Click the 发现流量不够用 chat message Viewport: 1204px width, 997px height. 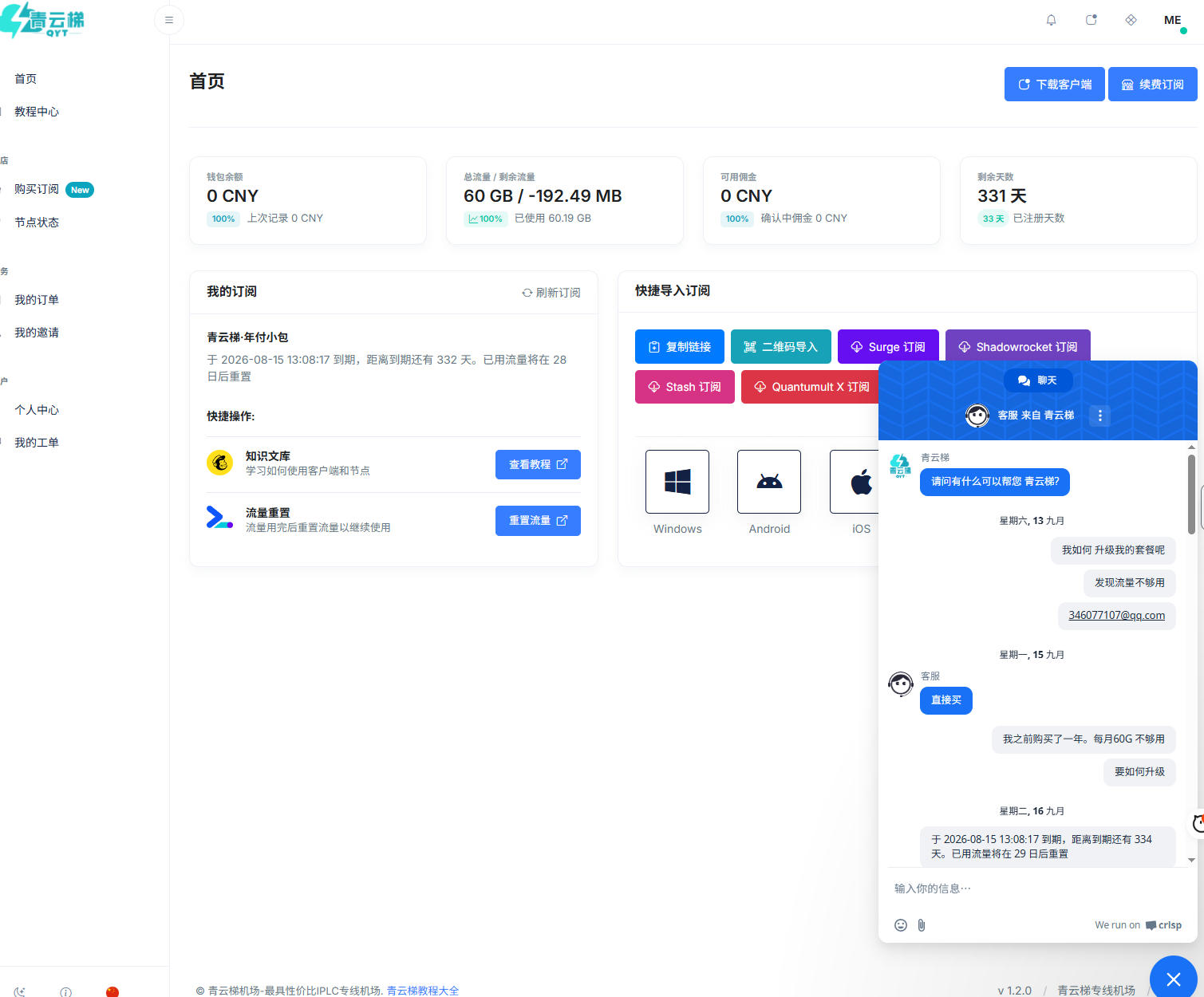click(x=1130, y=583)
